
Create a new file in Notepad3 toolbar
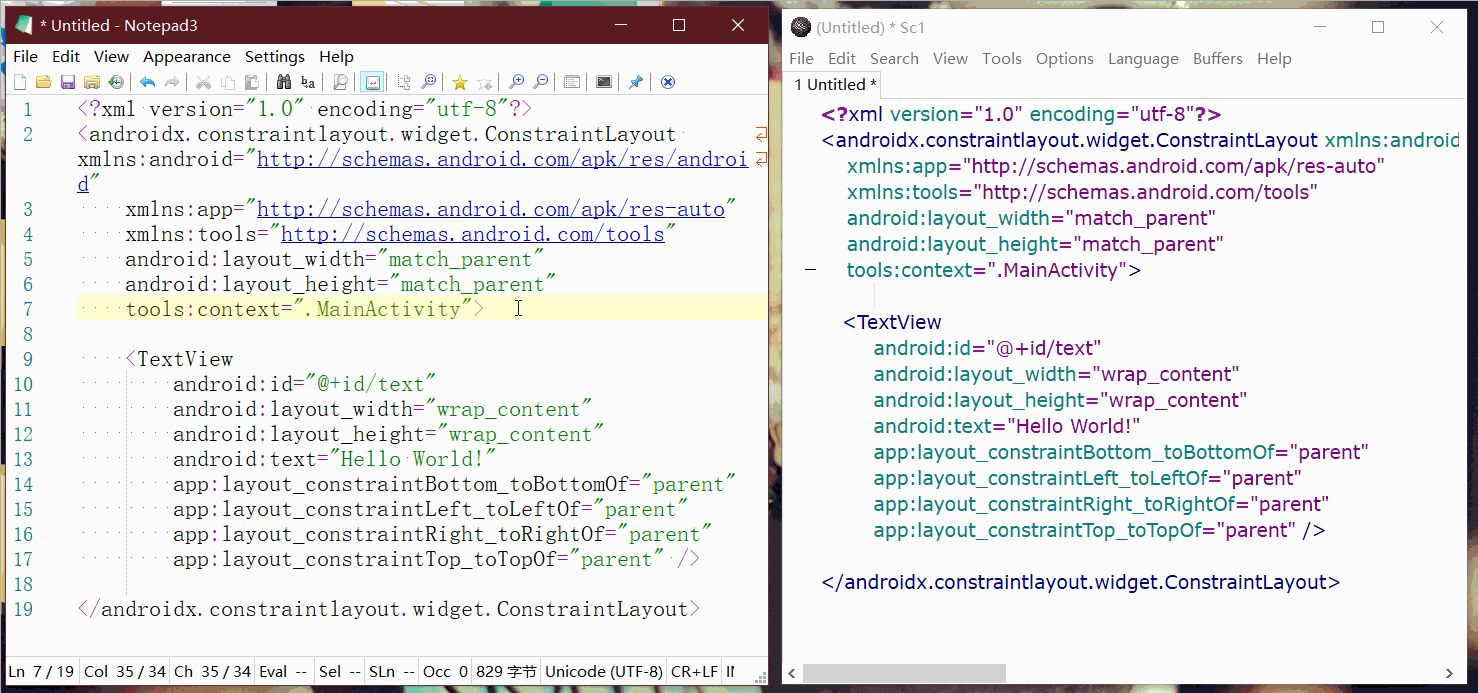[20, 82]
